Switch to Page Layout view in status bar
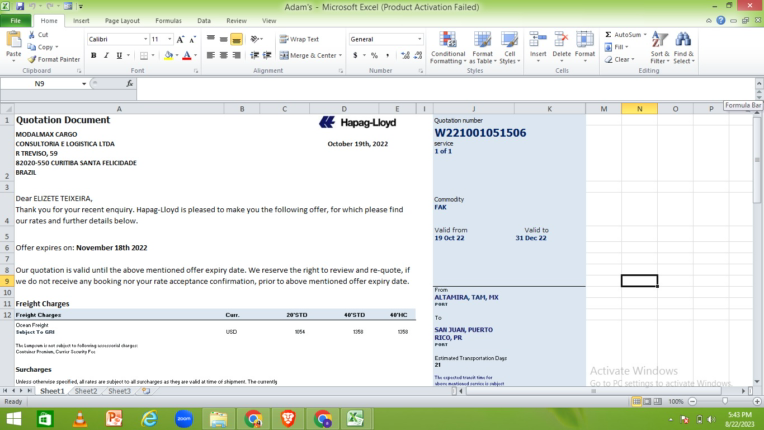764x430 pixels. 647,402
